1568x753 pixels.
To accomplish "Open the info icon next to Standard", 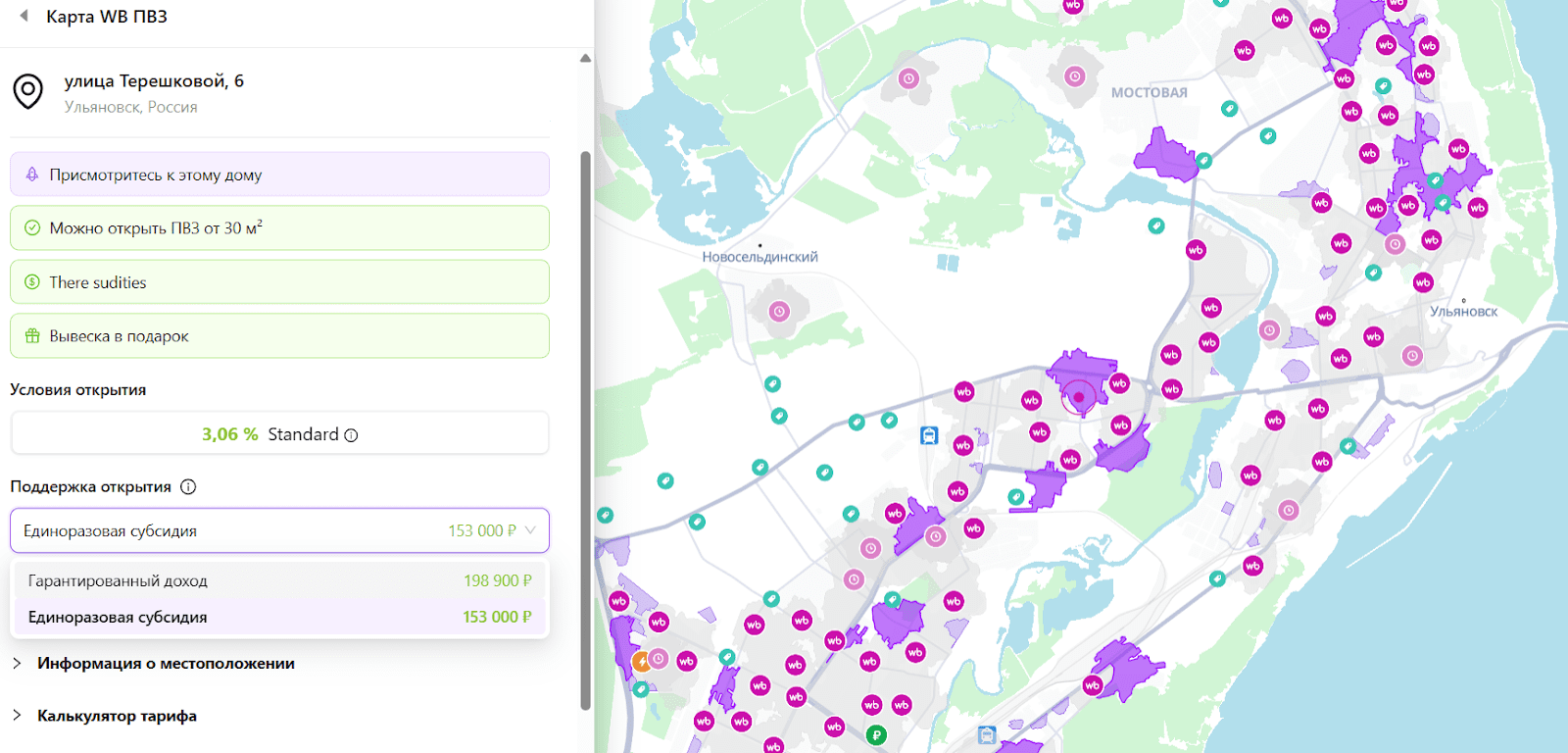I will click(x=351, y=435).
